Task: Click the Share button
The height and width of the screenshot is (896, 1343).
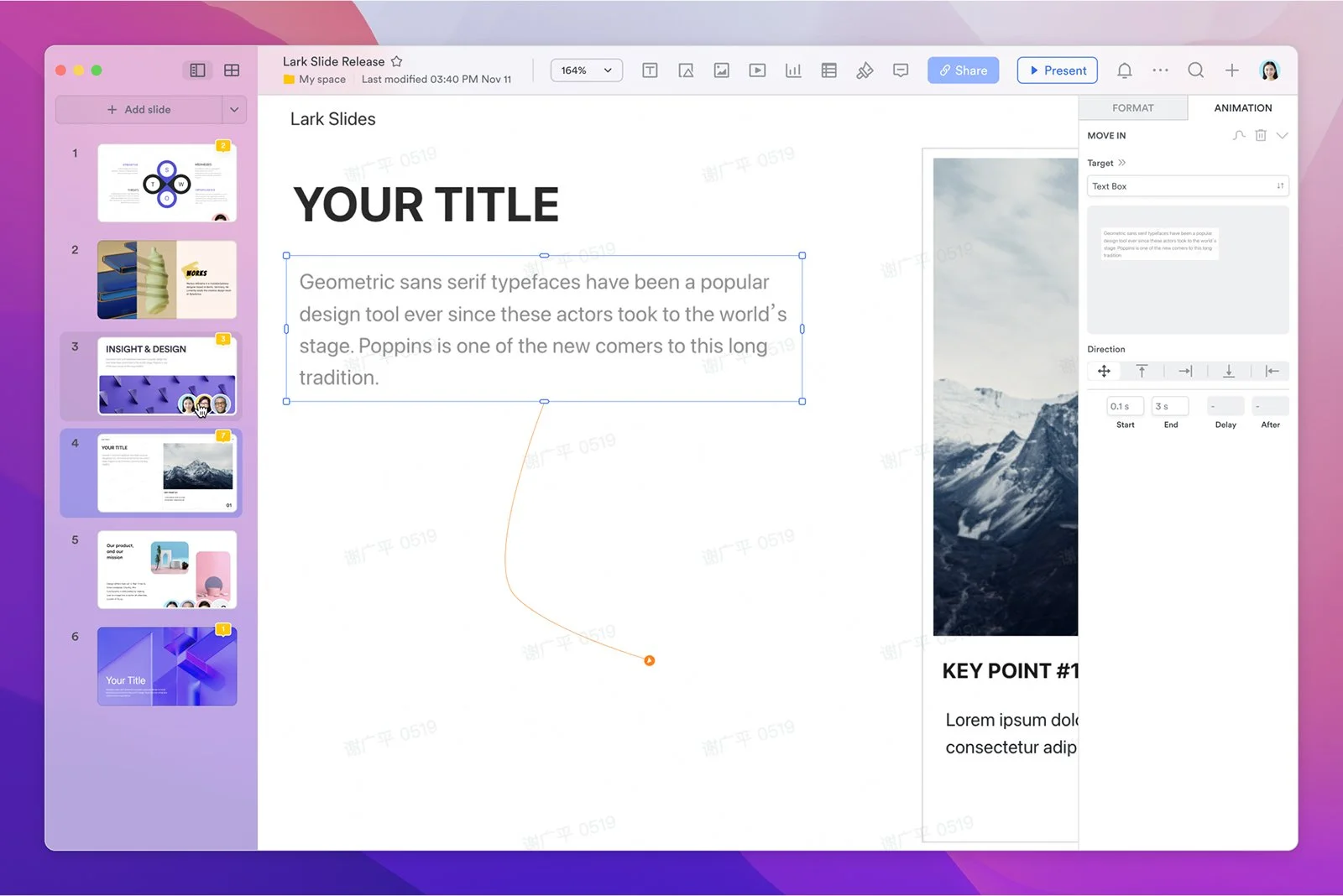Action: [964, 70]
